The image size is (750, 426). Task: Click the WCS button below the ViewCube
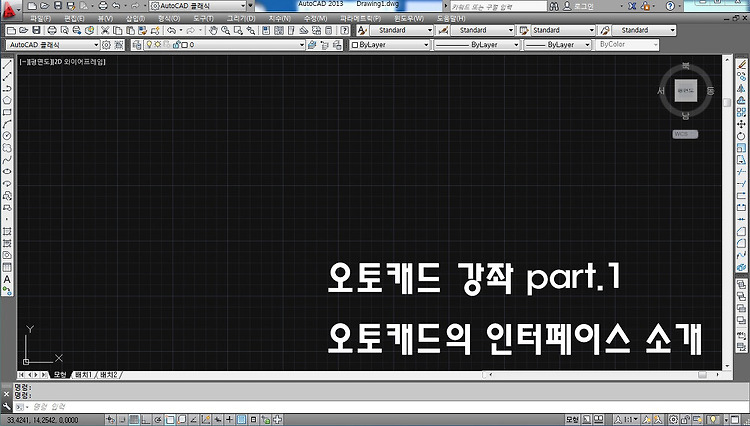(685, 134)
